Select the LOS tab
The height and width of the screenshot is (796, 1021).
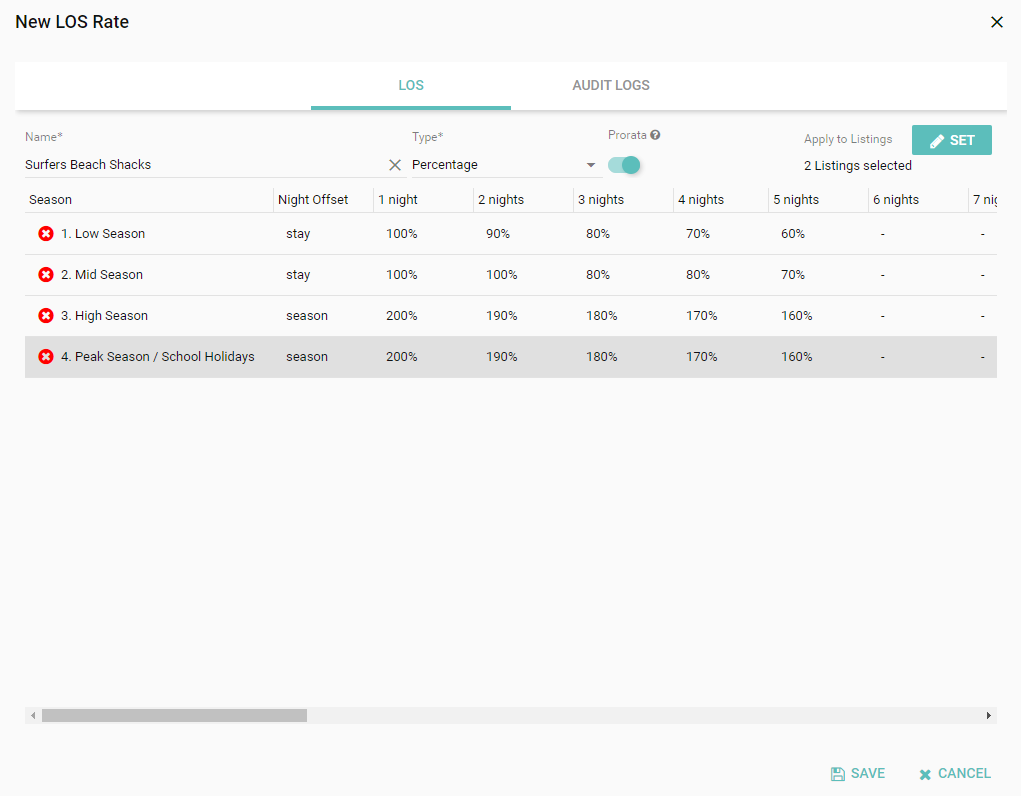pyautogui.click(x=411, y=86)
